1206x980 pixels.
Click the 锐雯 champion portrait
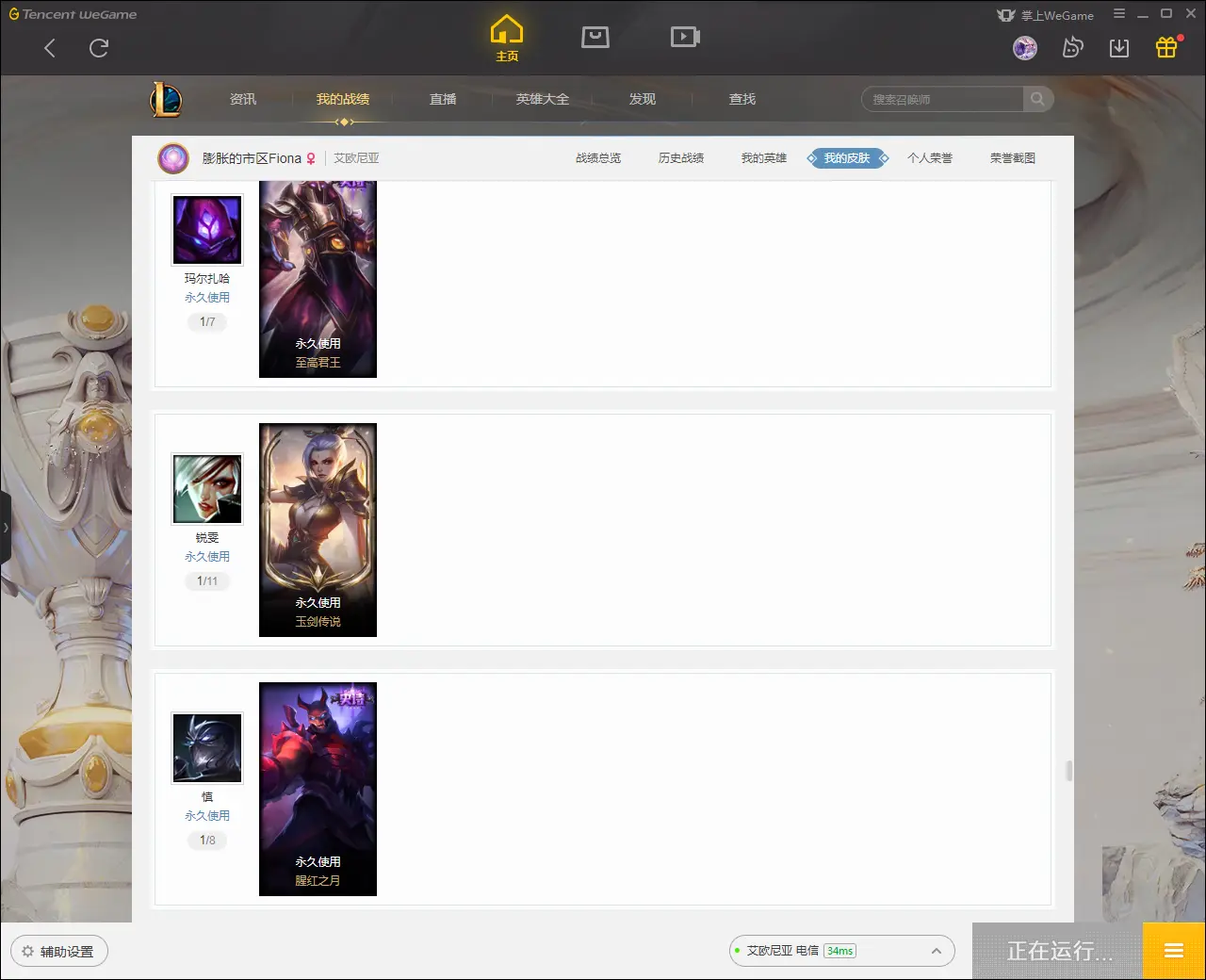[207, 489]
